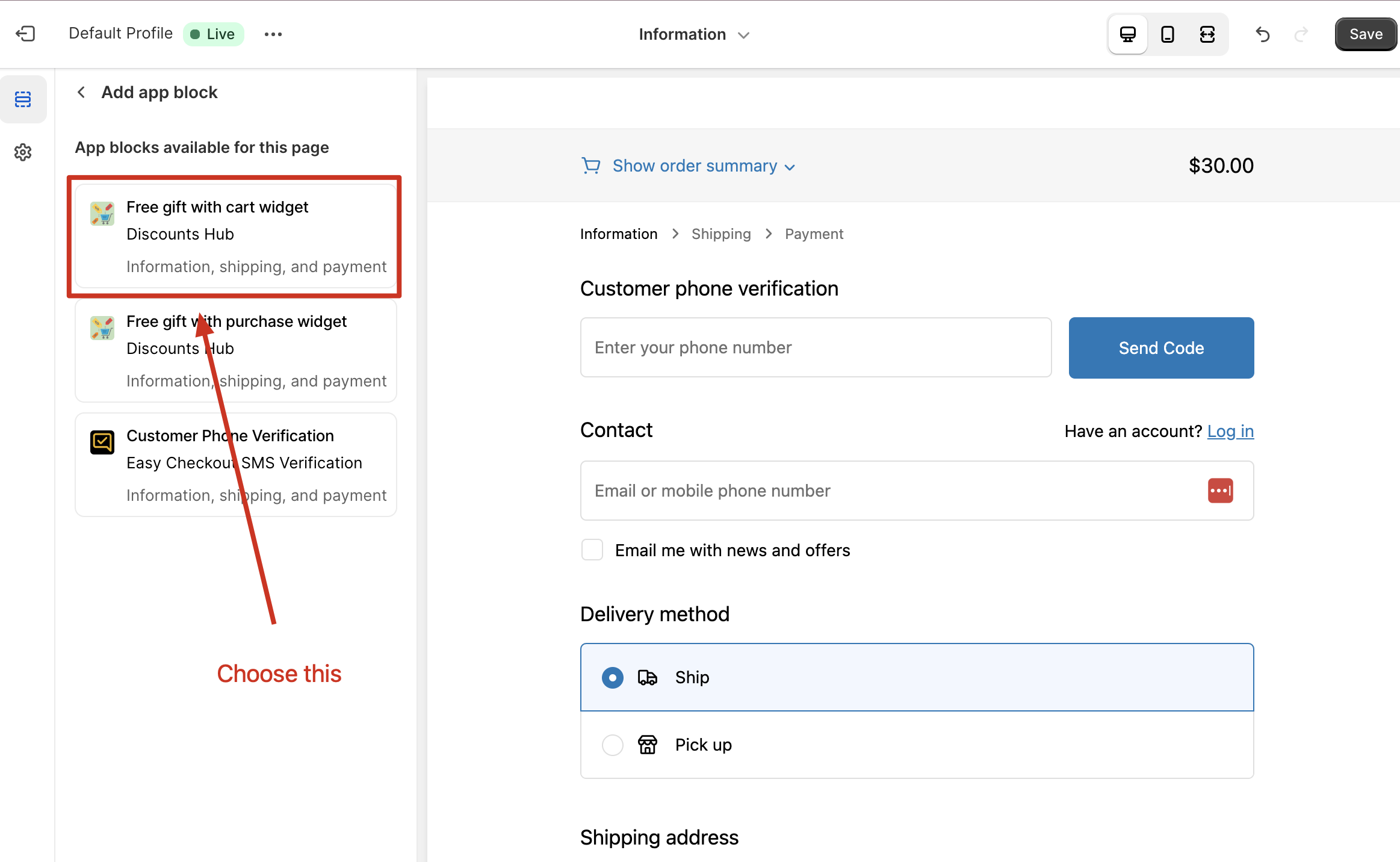Viewport: 1400px width, 862px height.
Task: Open the three-dots more actions menu
Action: click(273, 34)
